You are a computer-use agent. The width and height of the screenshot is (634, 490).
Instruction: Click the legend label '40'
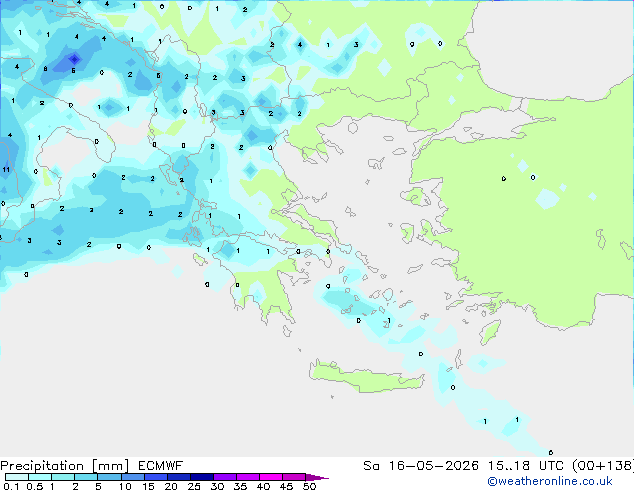(263, 486)
